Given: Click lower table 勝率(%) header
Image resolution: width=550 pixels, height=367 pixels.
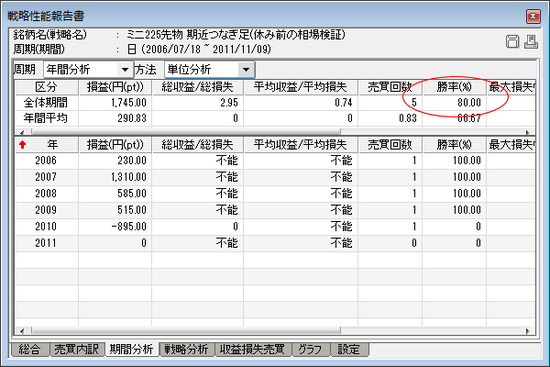Looking at the screenshot, I should coord(454,145).
